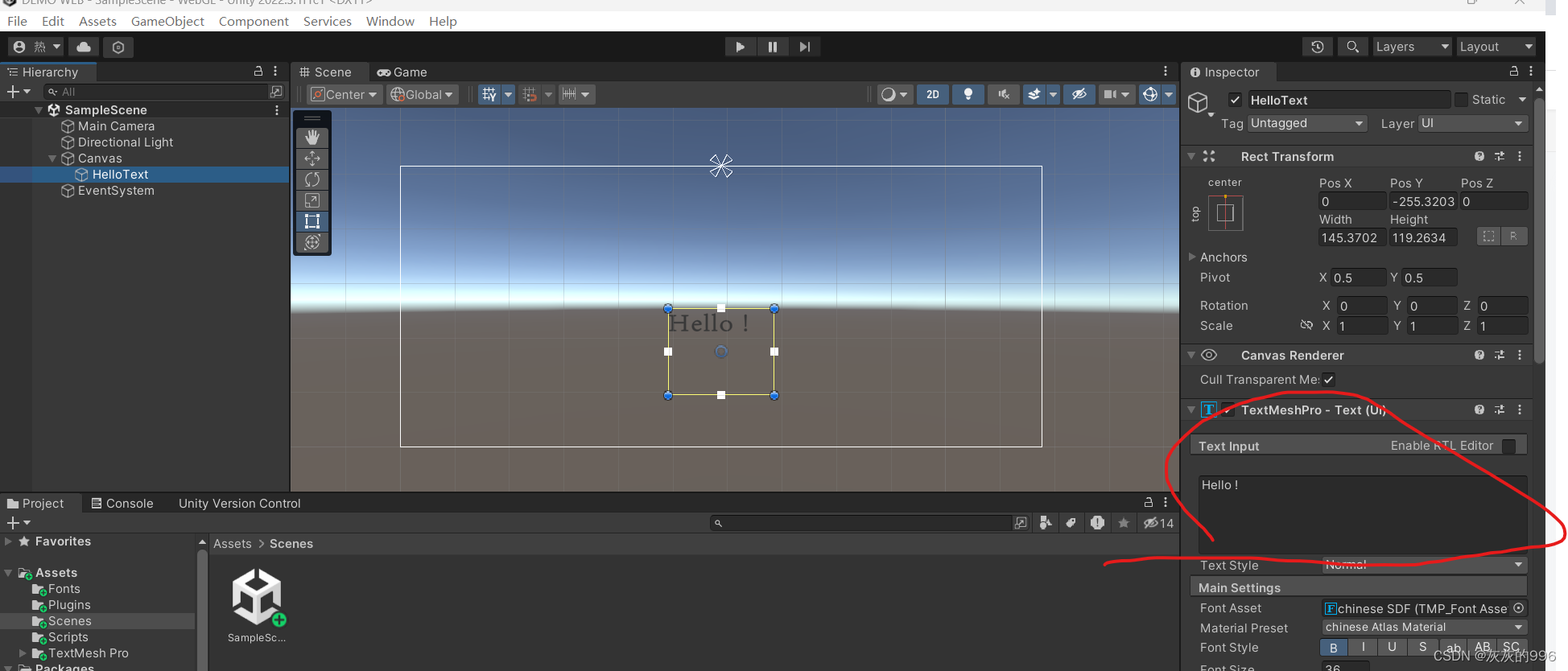The height and width of the screenshot is (671, 1568).
Task: Open Rect Transform help icon
Action: (1479, 156)
